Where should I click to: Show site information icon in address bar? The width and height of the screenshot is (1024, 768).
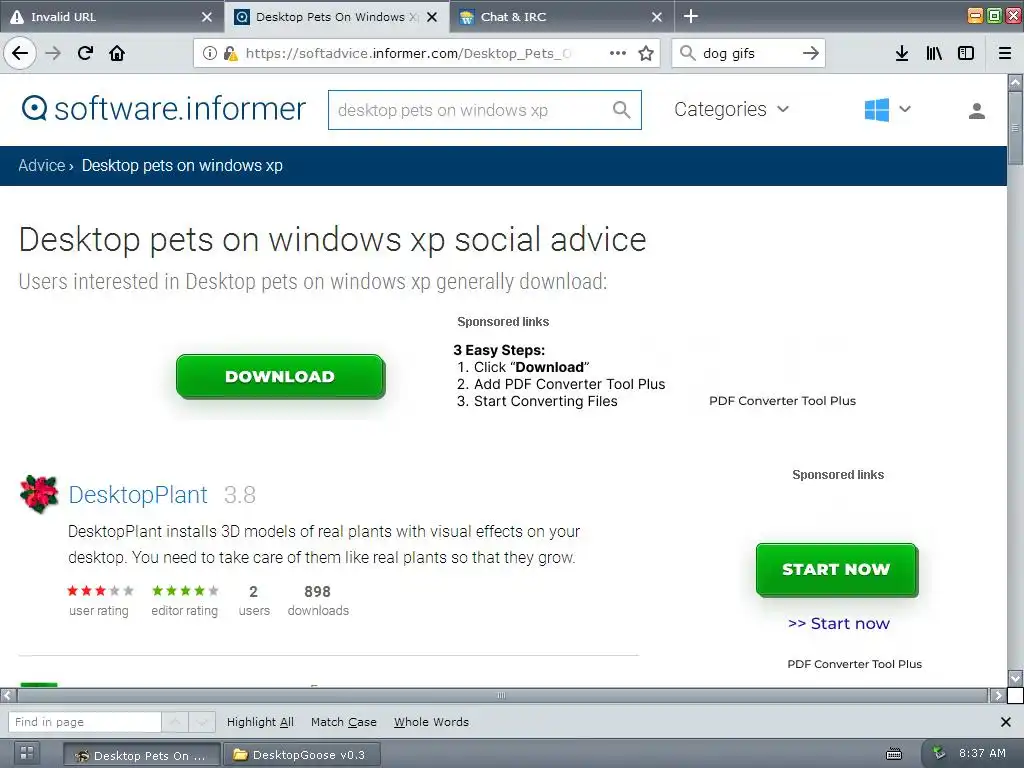(x=210, y=53)
